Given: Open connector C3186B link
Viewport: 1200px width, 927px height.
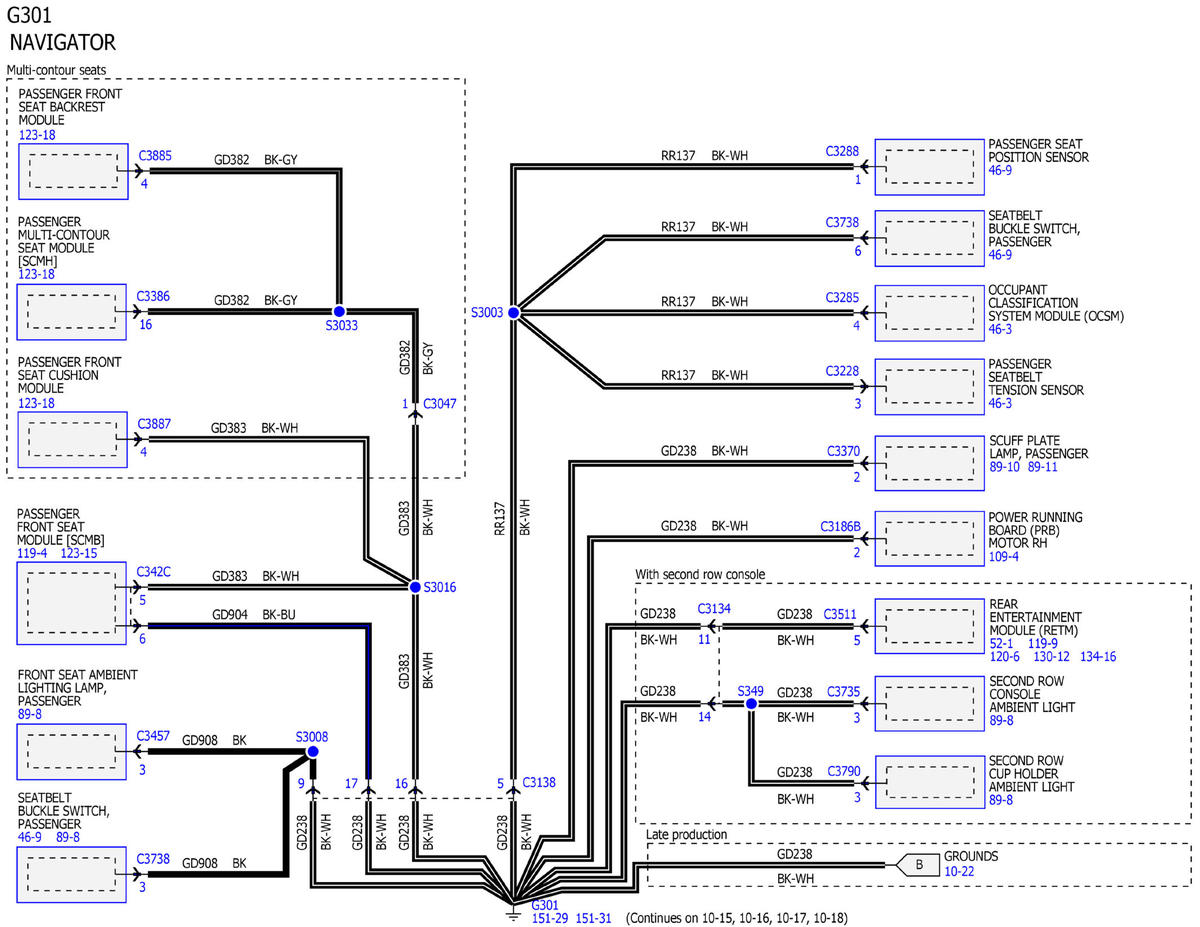Looking at the screenshot, I should tap(840, 525).
